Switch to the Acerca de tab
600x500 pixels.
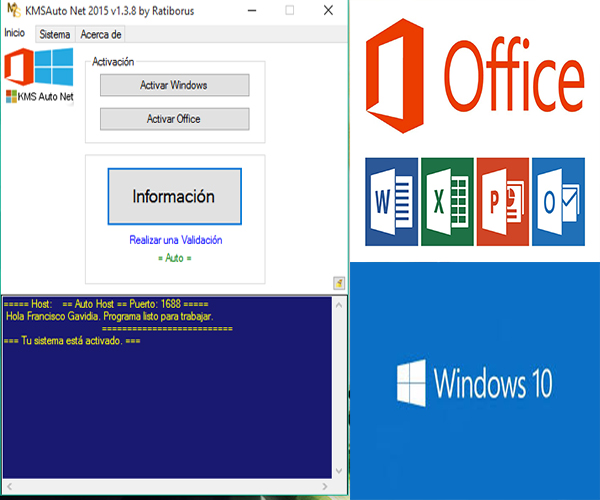click(101, 34)
